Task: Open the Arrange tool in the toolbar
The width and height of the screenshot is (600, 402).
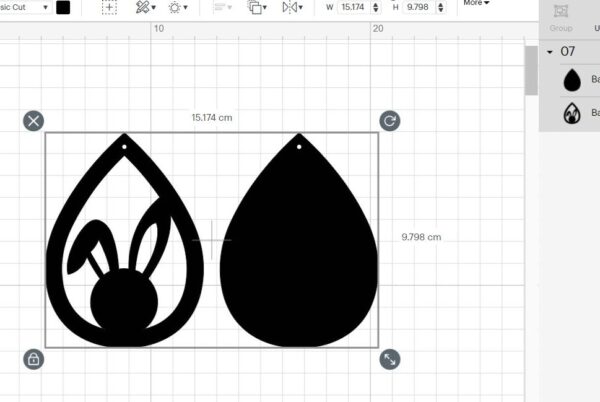Action: click(257, 7)
